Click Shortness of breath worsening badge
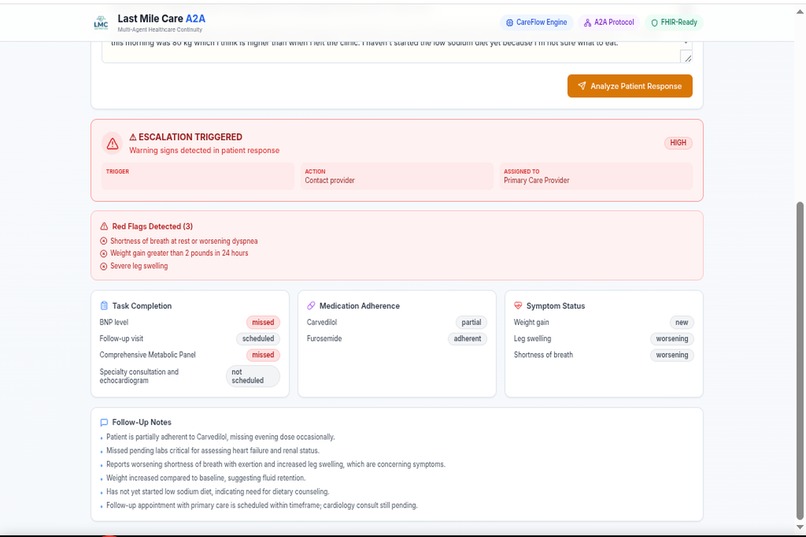The width and height of the screenshot is (806, 537). pos(672,355)
